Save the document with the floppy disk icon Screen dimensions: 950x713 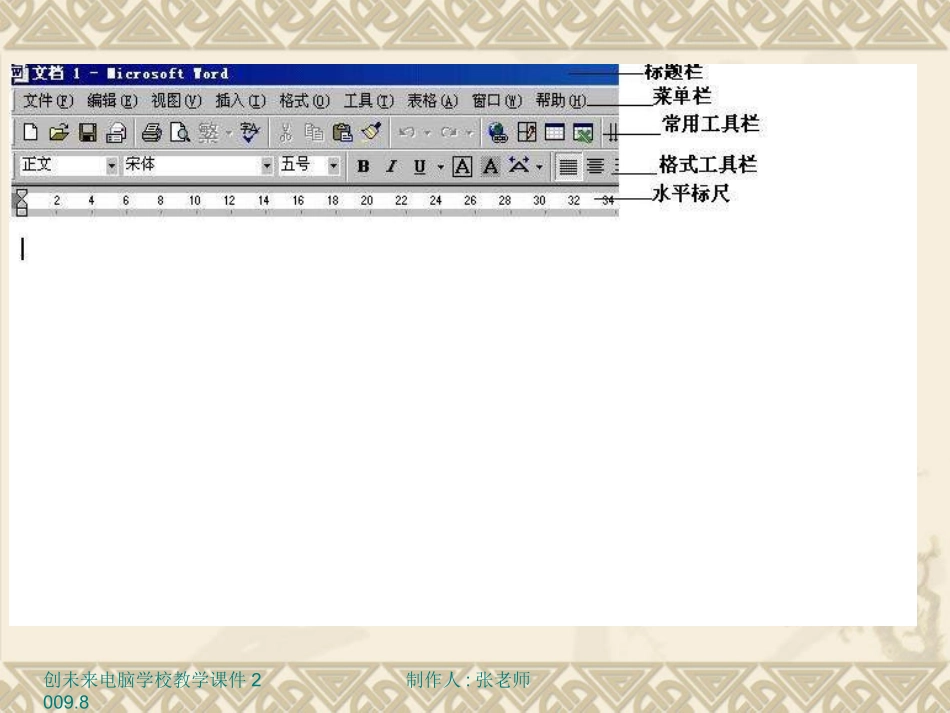tap(88, 132)
